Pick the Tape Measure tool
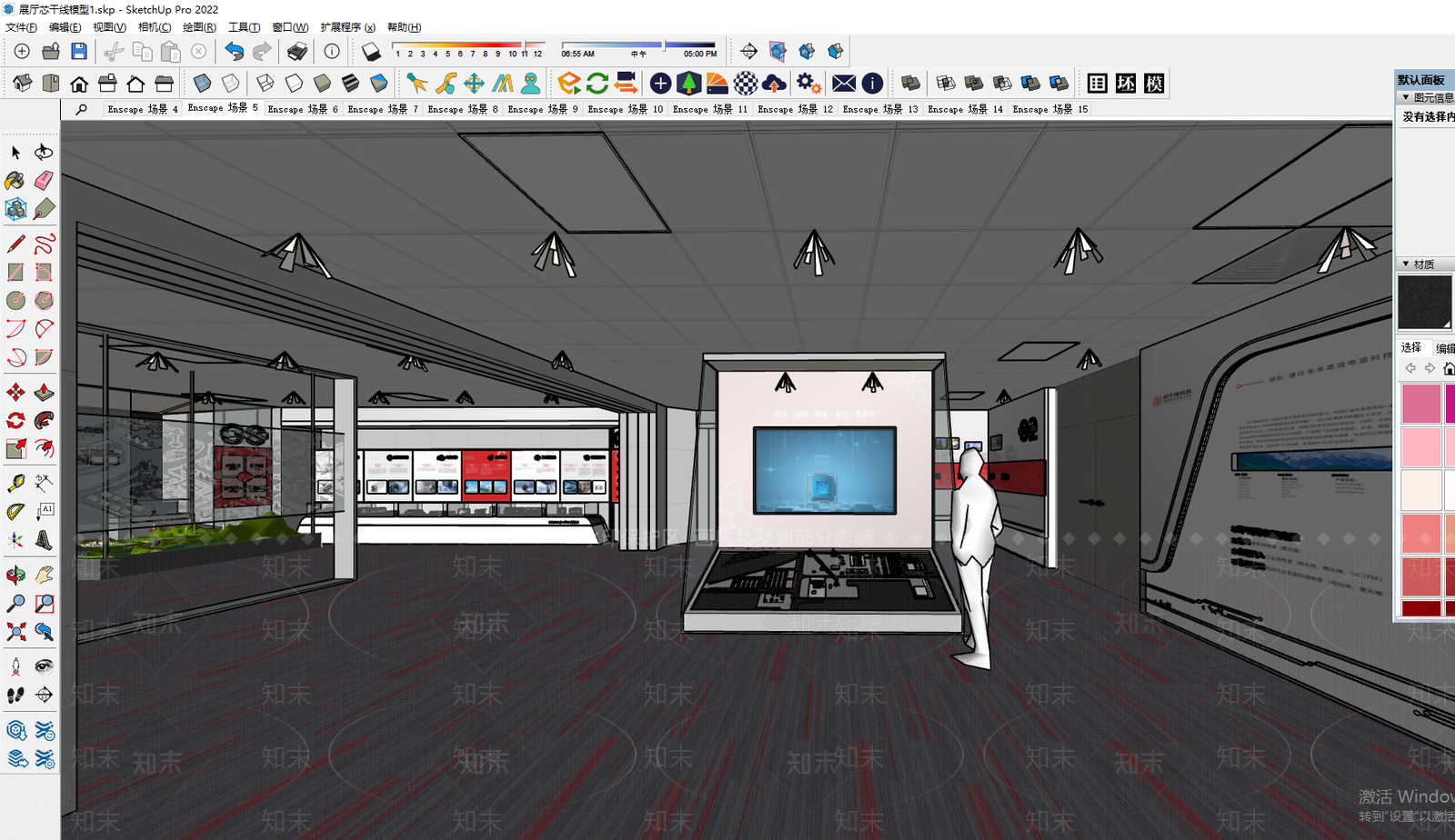 pos(15,483)
